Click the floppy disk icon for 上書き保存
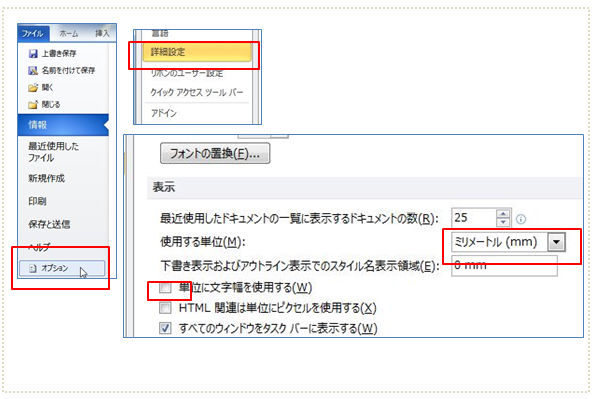 click(33, 54)
